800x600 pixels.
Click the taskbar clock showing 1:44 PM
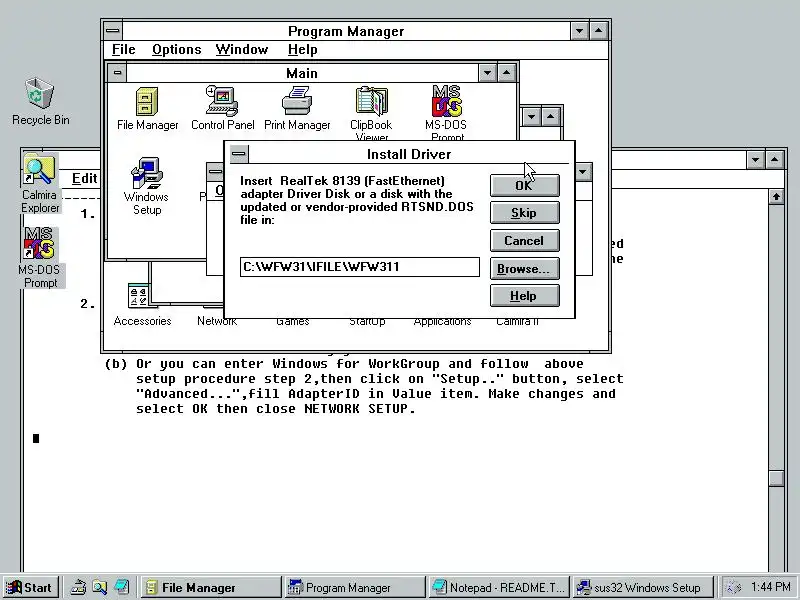(770, 587)
